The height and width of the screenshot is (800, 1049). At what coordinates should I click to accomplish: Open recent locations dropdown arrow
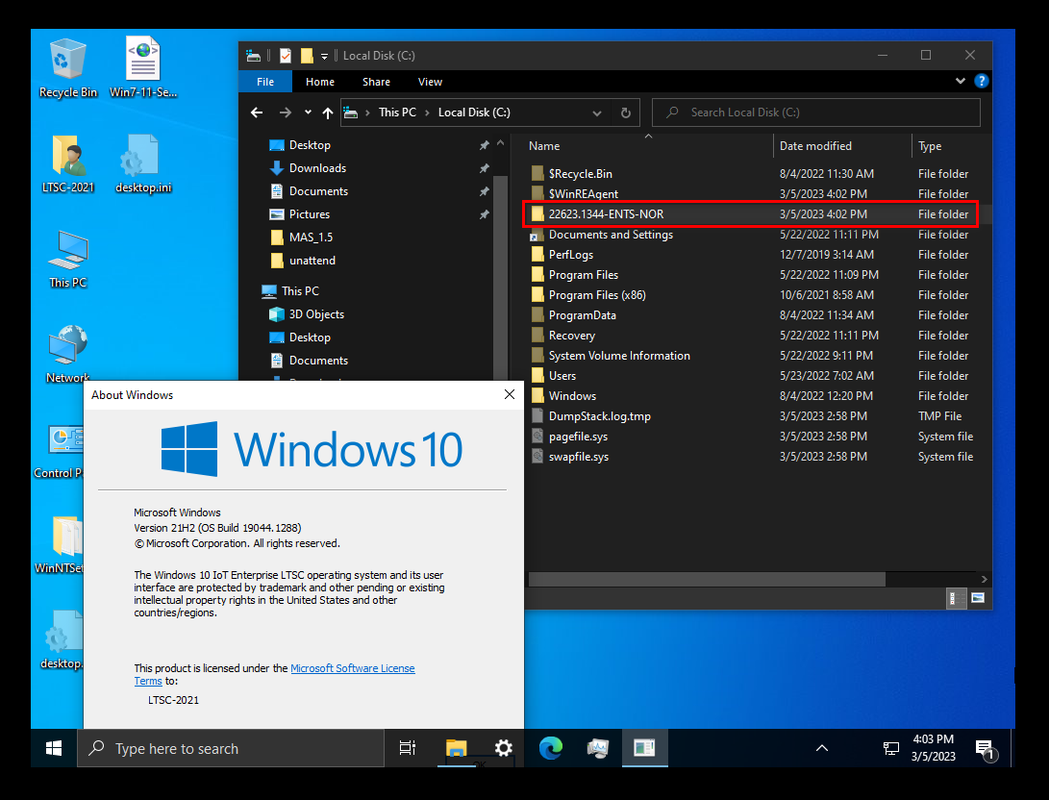pos(308,112)
